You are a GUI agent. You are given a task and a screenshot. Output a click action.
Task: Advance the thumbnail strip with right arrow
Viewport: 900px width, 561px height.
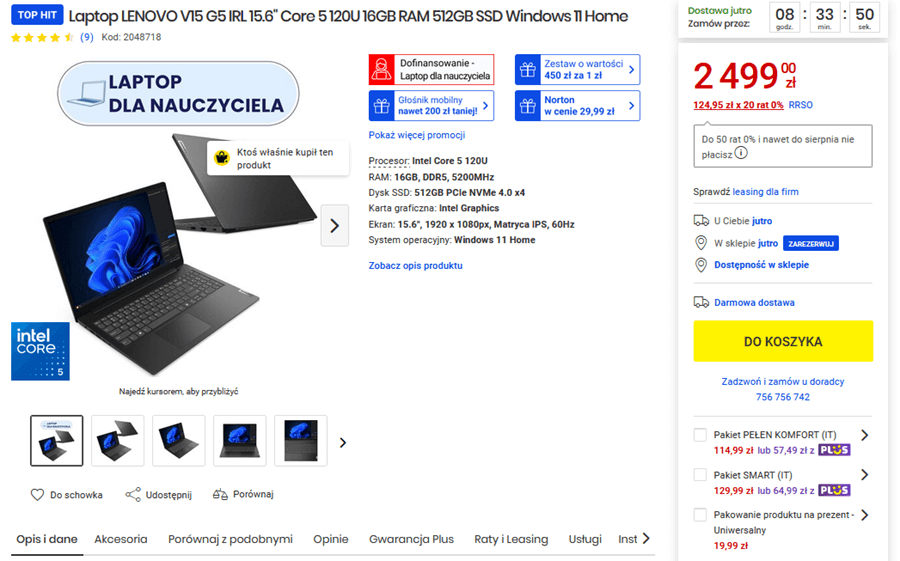(x=343, y=443)
